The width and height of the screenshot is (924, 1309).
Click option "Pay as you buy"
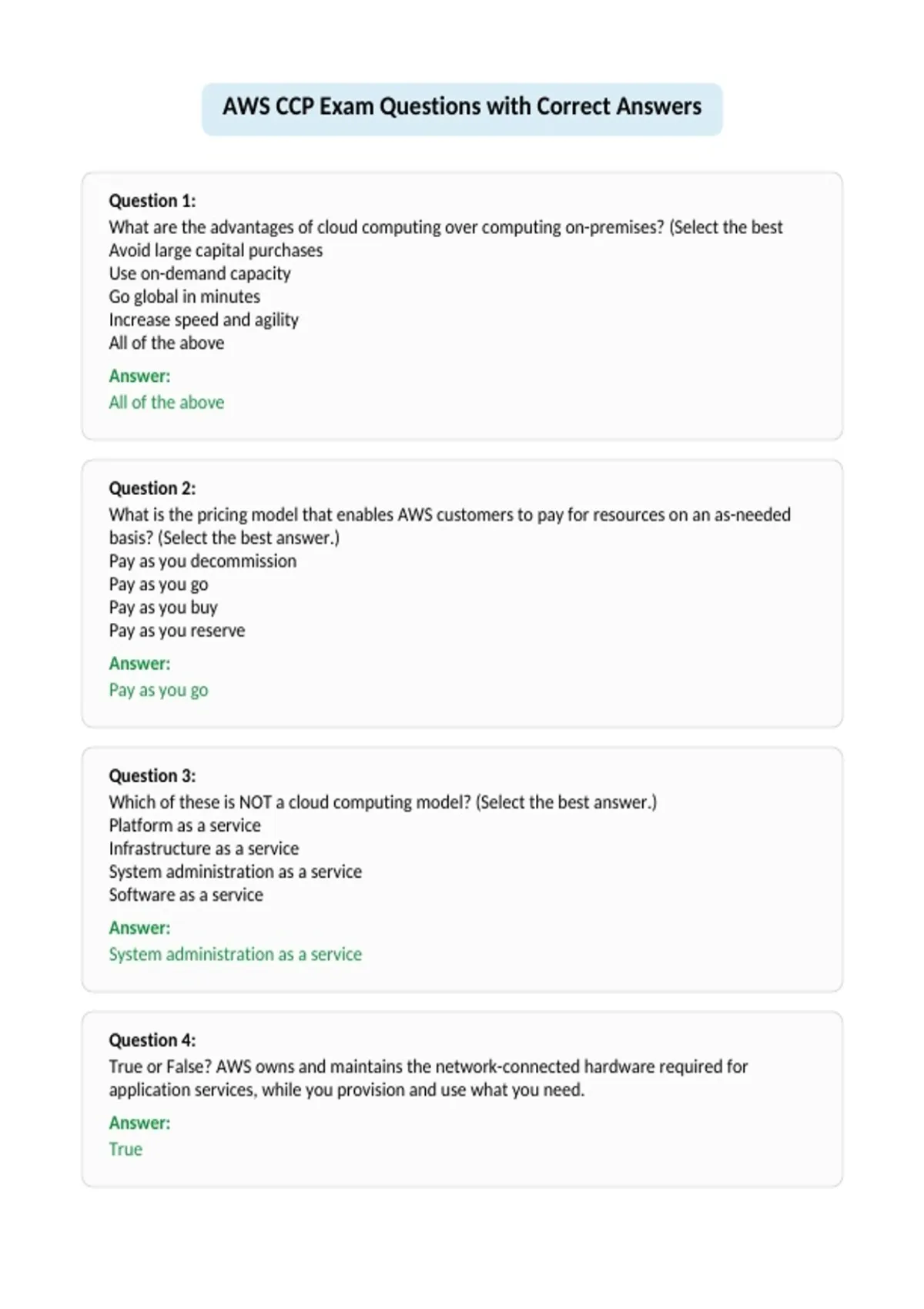(x=163, y=608)
